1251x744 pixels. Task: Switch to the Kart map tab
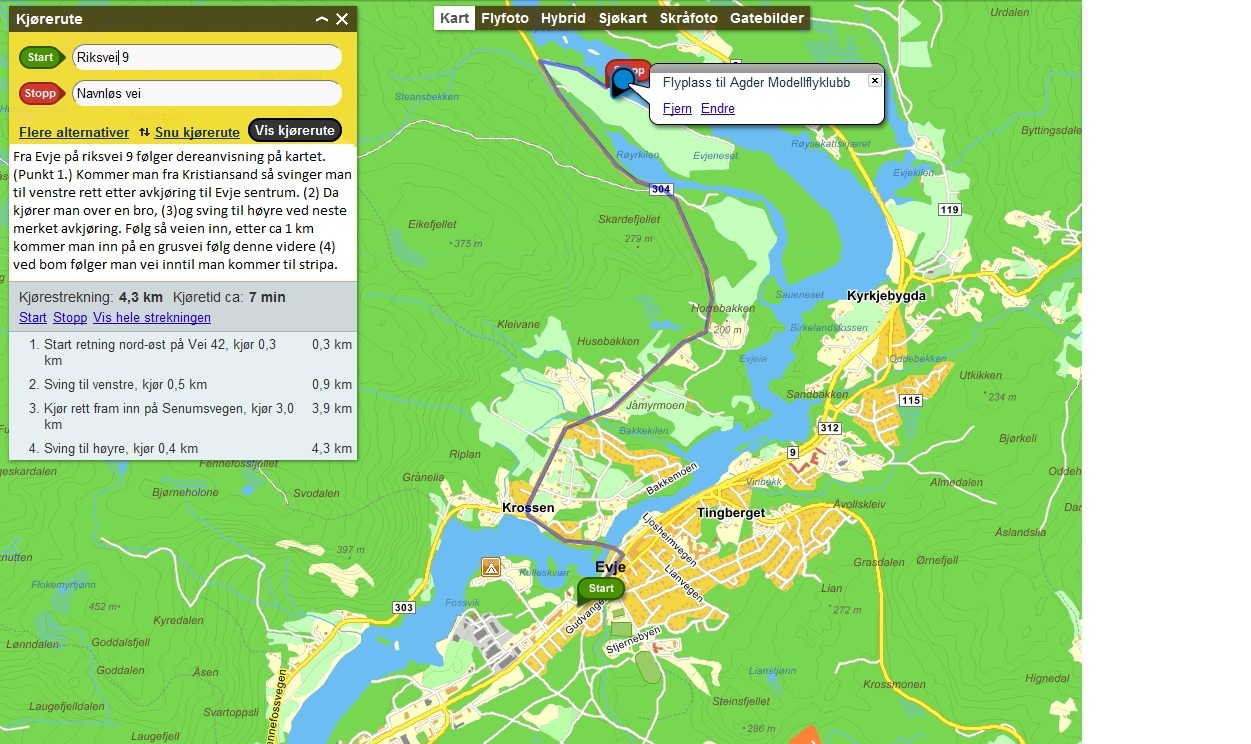point(455,18)
